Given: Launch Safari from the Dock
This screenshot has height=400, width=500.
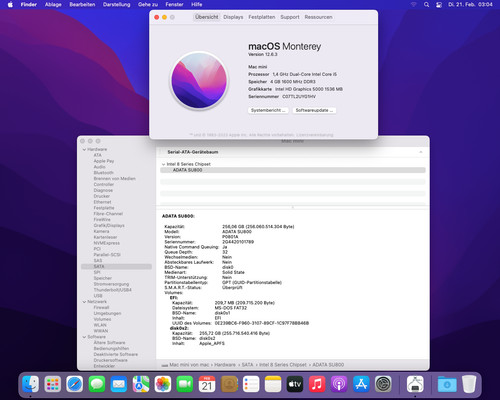Looking at the screenshot, I should click(75, 384).
